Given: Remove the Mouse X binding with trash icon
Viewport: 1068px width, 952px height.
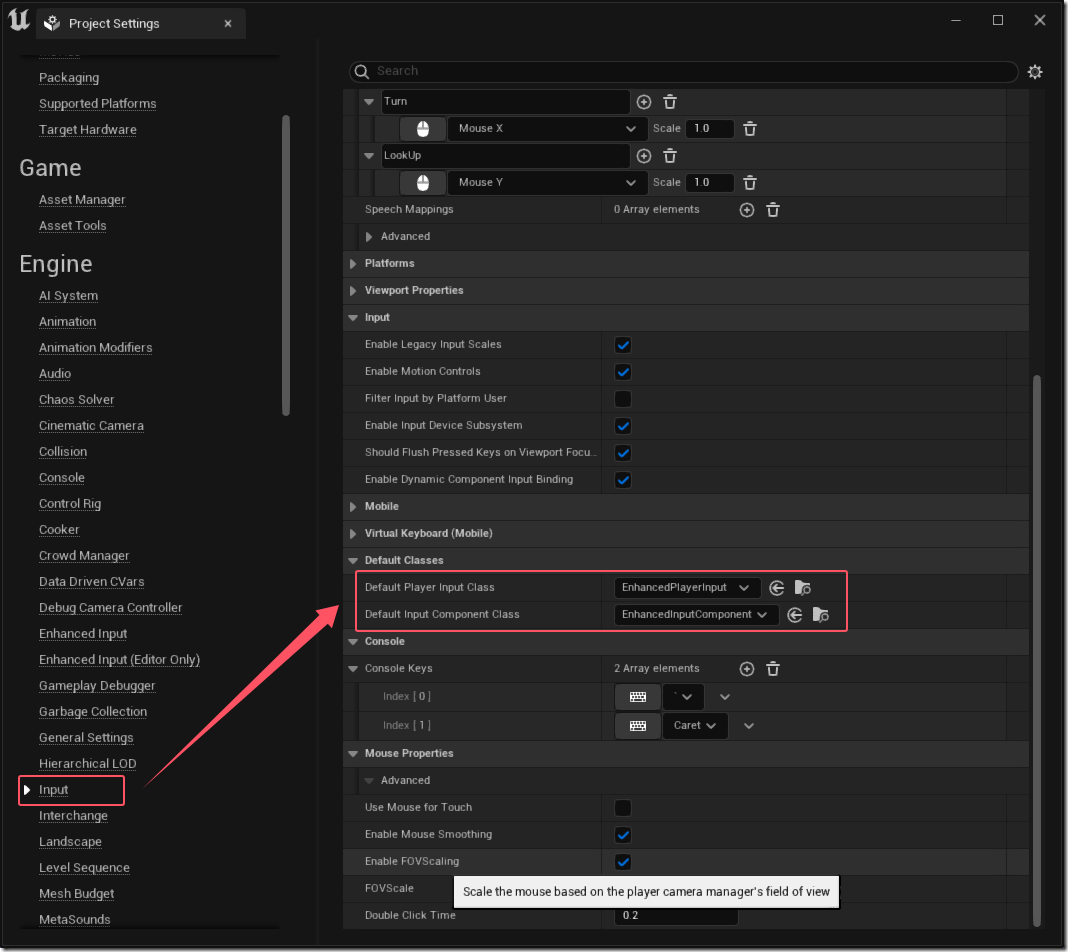Looking at the screenshot, I should (750, 129).
